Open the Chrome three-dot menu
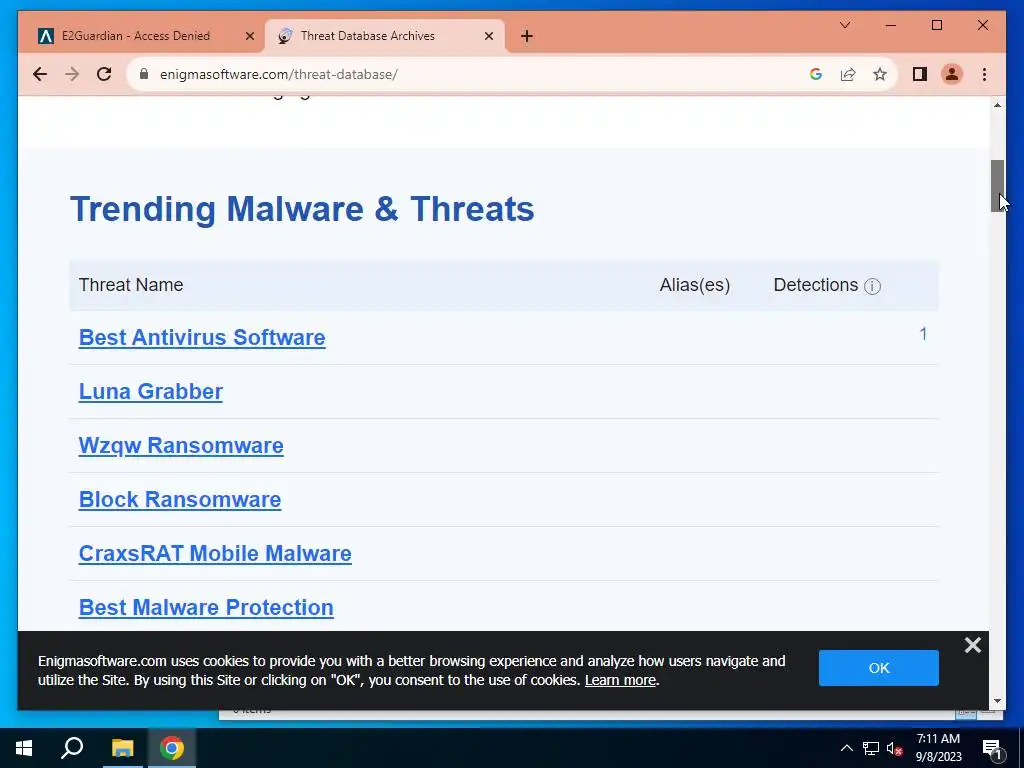Viewport: 1024px width, 768px height. point(984,74)
